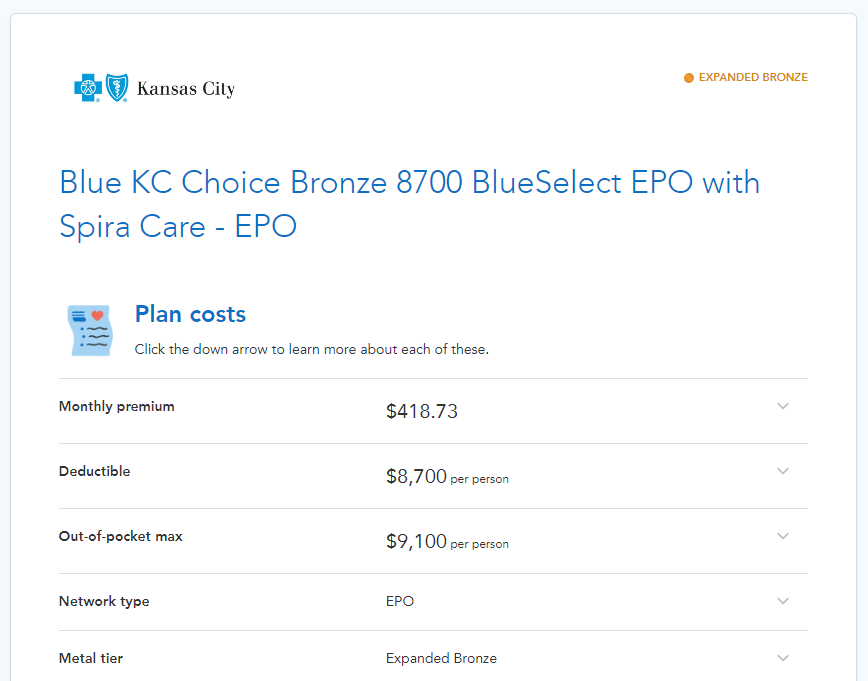Viewport: 868px width, 681px height.
Task: Click the $418.73 premium amount
Action: pyautogui.click(x=422, y=411)
